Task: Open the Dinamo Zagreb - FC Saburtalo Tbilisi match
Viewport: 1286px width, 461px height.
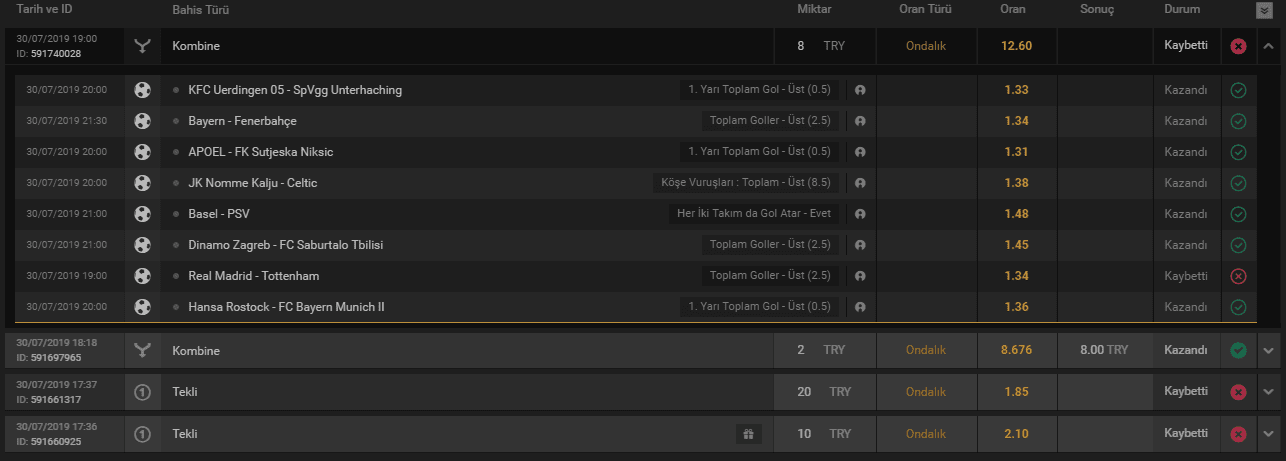Action: (x=286, y=245)
